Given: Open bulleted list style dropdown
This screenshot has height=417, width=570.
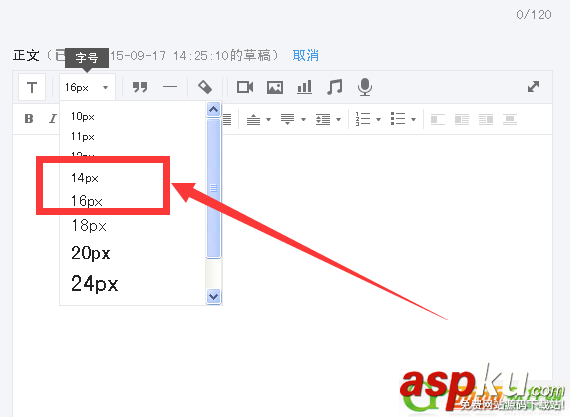Looking at the screenshot, I should point(413,119).
